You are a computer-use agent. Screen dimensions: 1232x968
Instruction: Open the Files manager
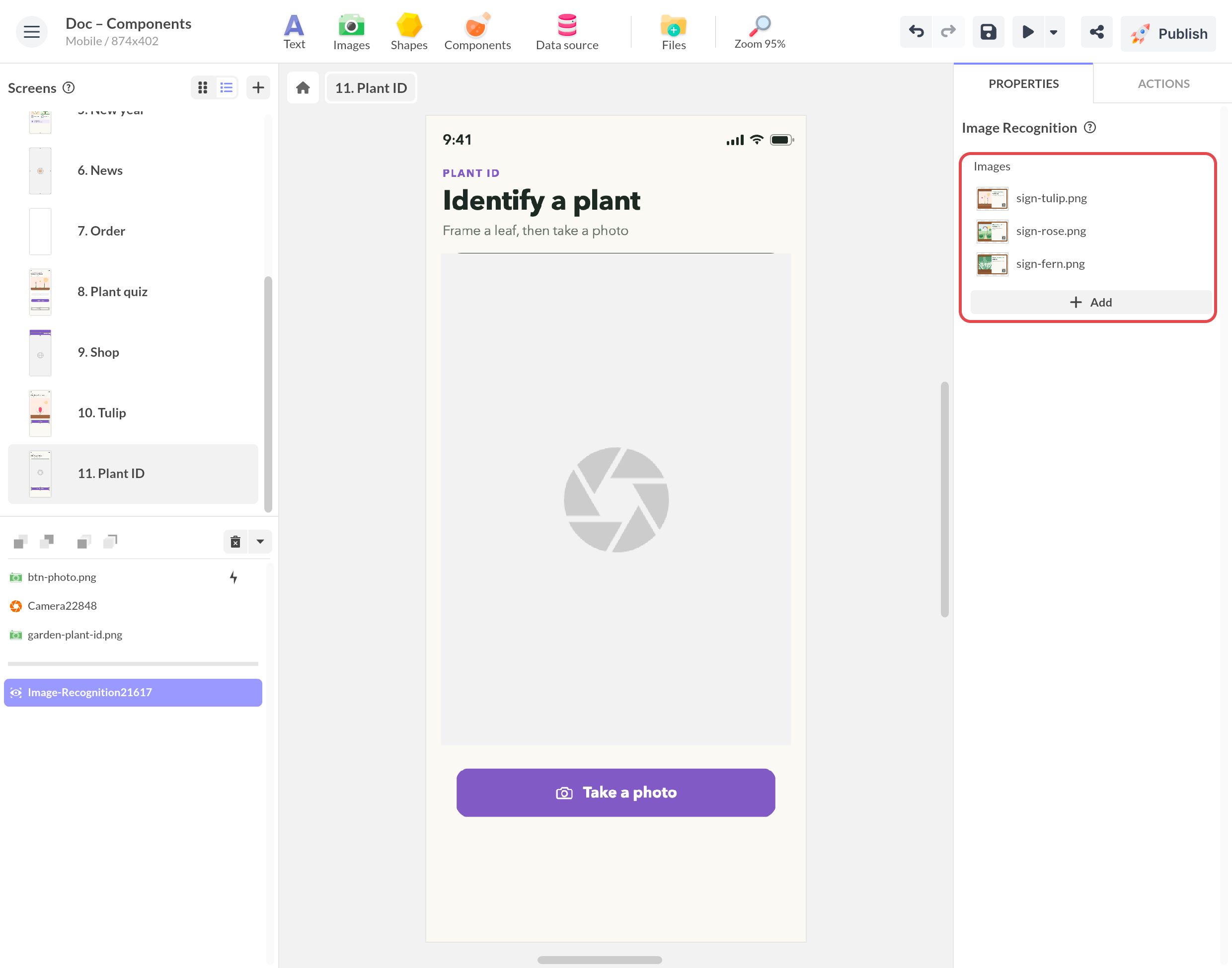click(x=673, y=32)
